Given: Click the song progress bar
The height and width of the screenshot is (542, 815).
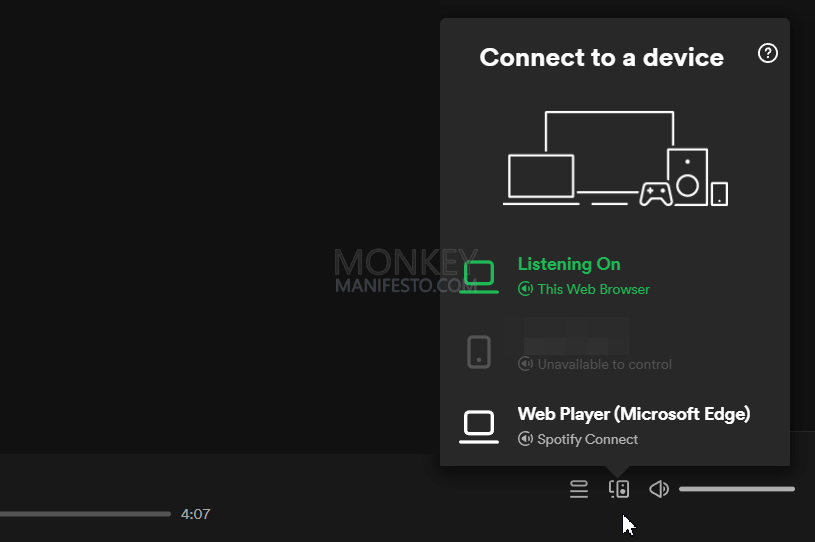Looking at the screenshot, I should click(85, 514).
